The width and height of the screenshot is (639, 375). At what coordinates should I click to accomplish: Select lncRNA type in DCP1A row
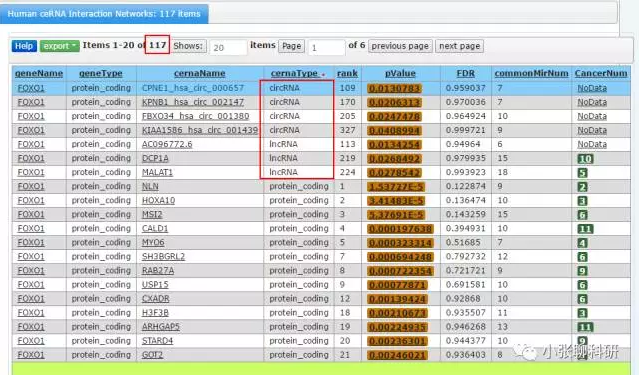tap(283, 158)
